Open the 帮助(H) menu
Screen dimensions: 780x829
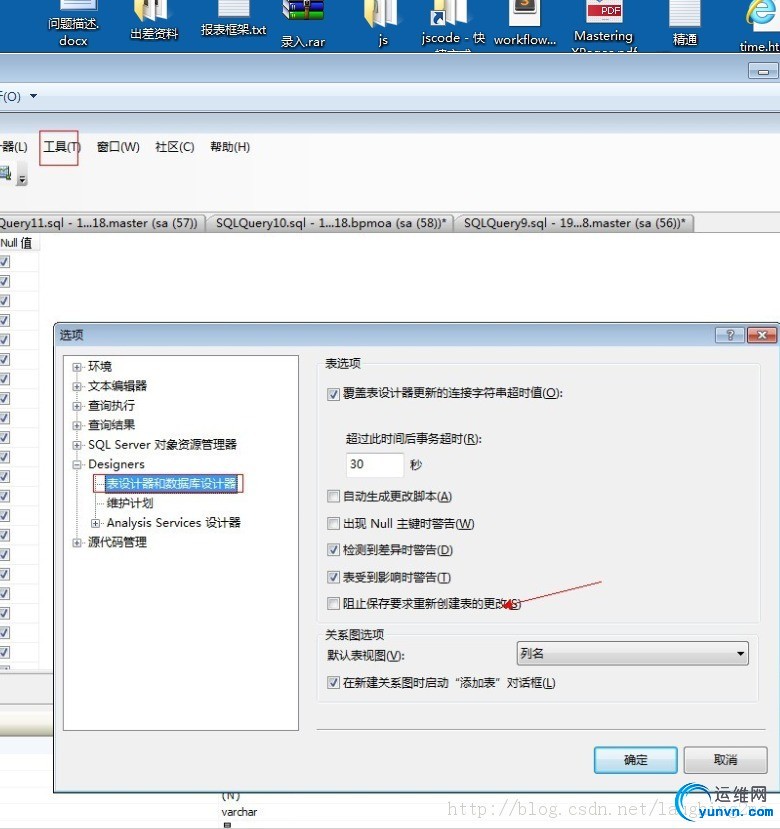click(x=230, y=147)
